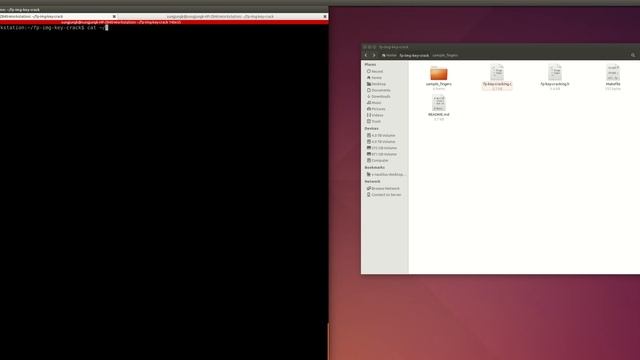640x360 pixels.
Task: Click Browse Network in the sidebar
Action: point(384,189)
